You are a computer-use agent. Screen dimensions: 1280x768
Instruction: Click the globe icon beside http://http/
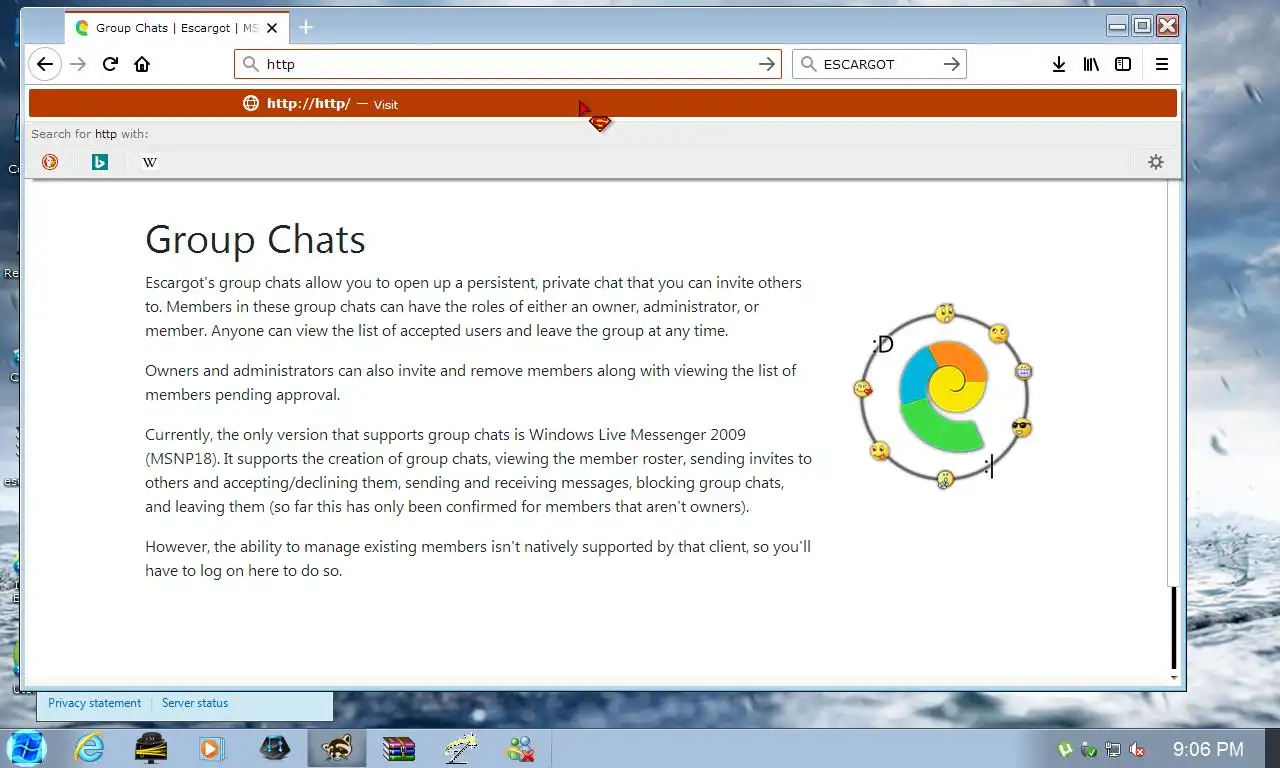[251, 103]
